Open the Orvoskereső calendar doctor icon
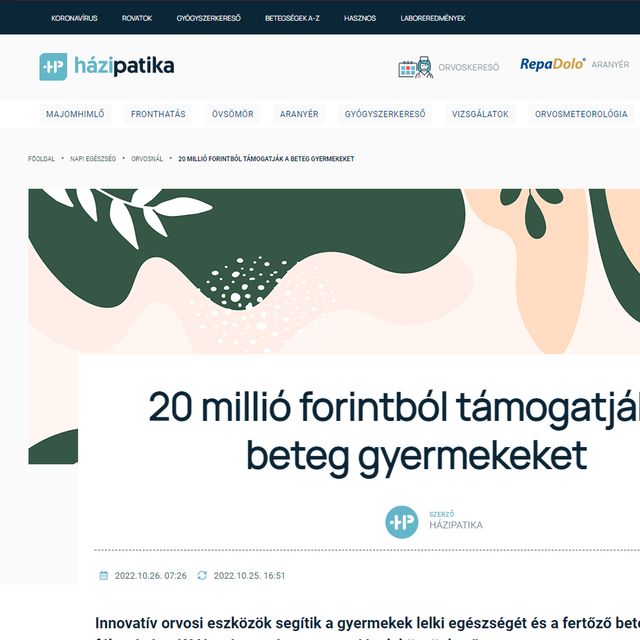640x640 pixels. (416, 67)
